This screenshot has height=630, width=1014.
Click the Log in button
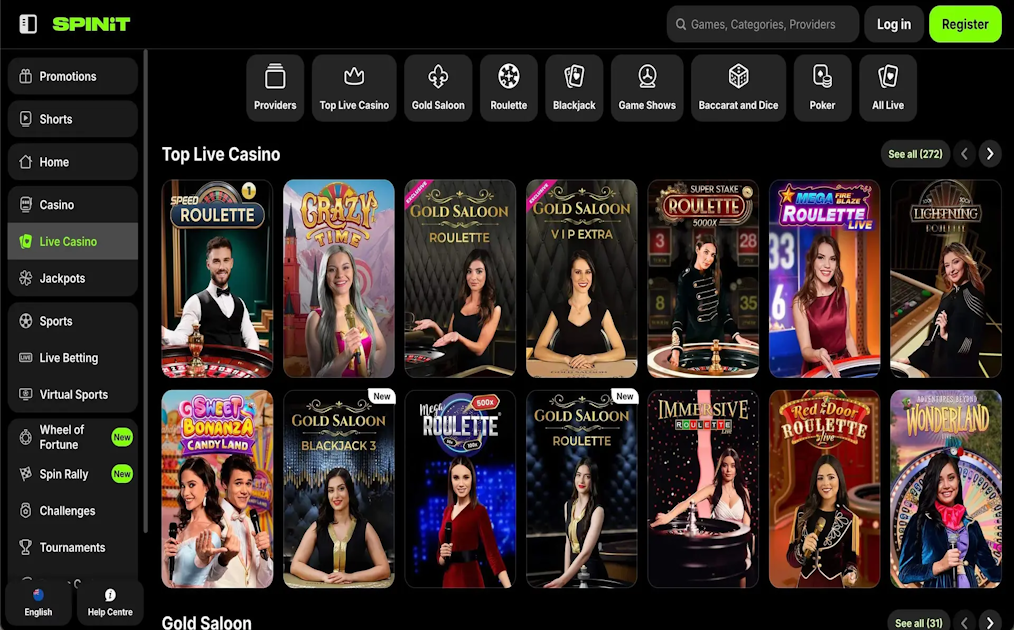(x=894, y=25)
